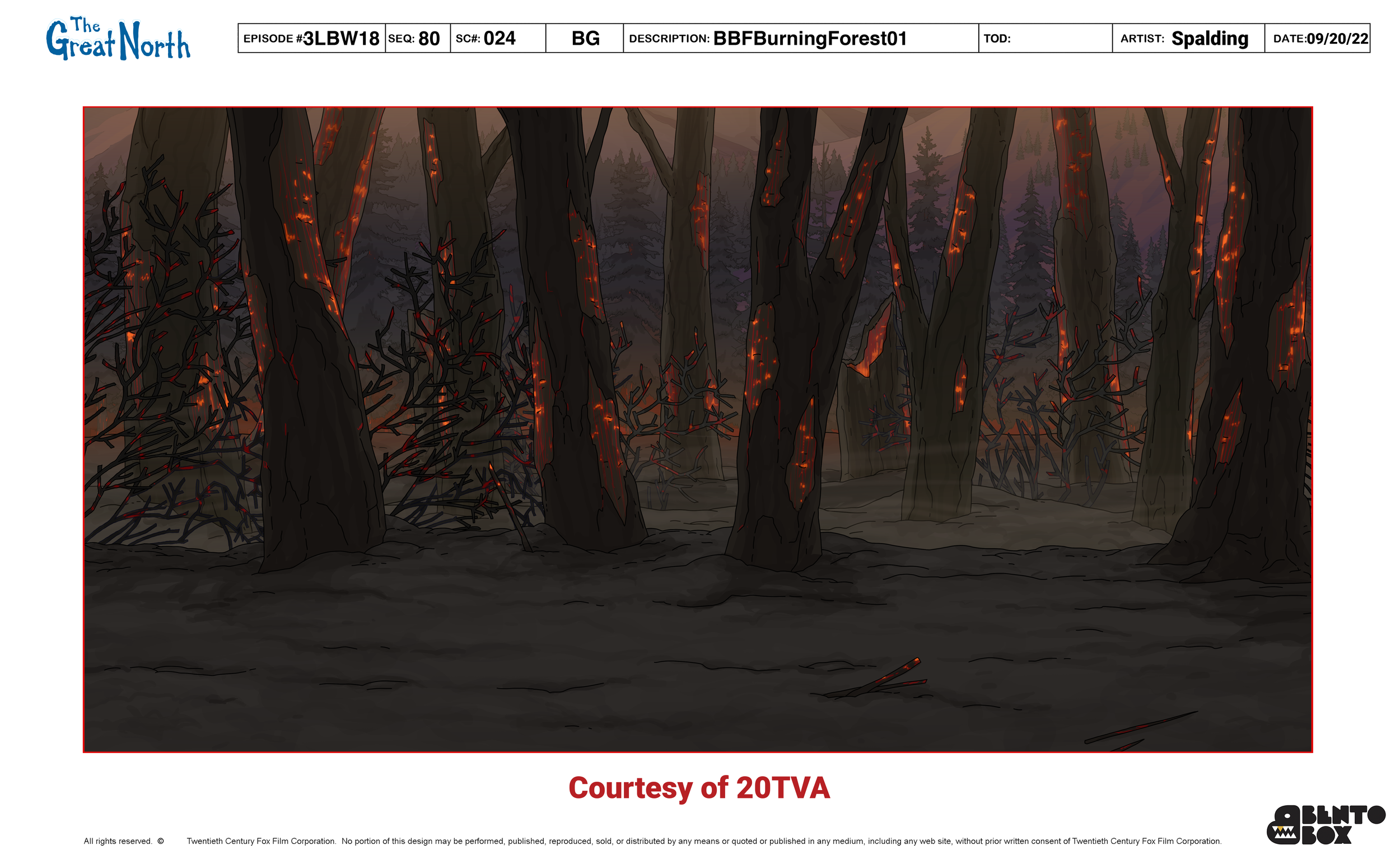This screenshot has width=1400, height=850.
Task: Click the BG label cell
Action: coord(585,39)
